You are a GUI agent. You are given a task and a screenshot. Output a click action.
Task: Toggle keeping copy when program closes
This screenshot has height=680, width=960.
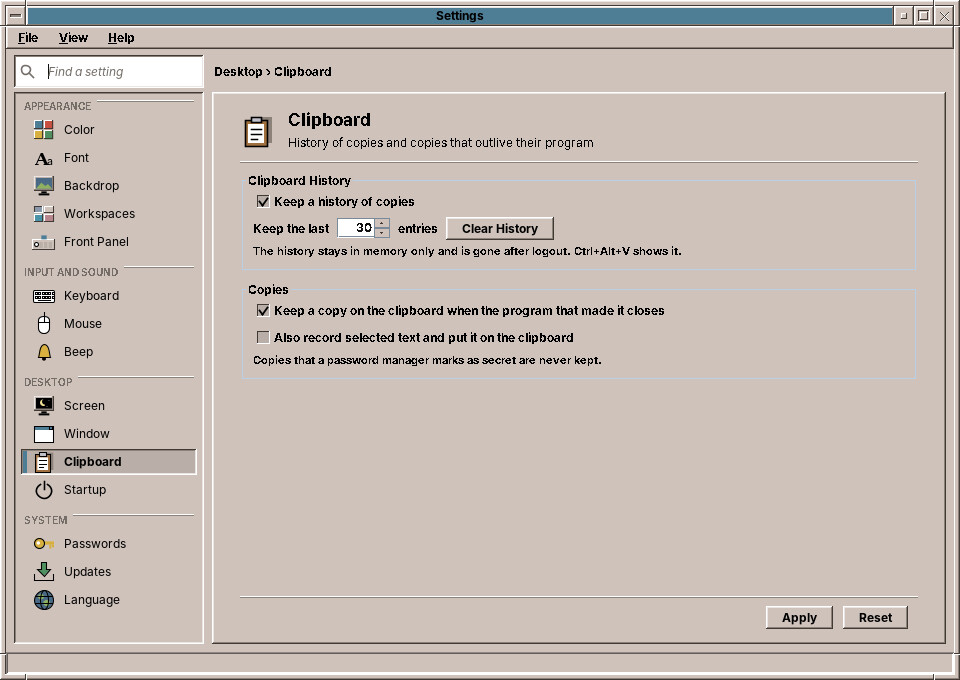[x=263, y=310]
